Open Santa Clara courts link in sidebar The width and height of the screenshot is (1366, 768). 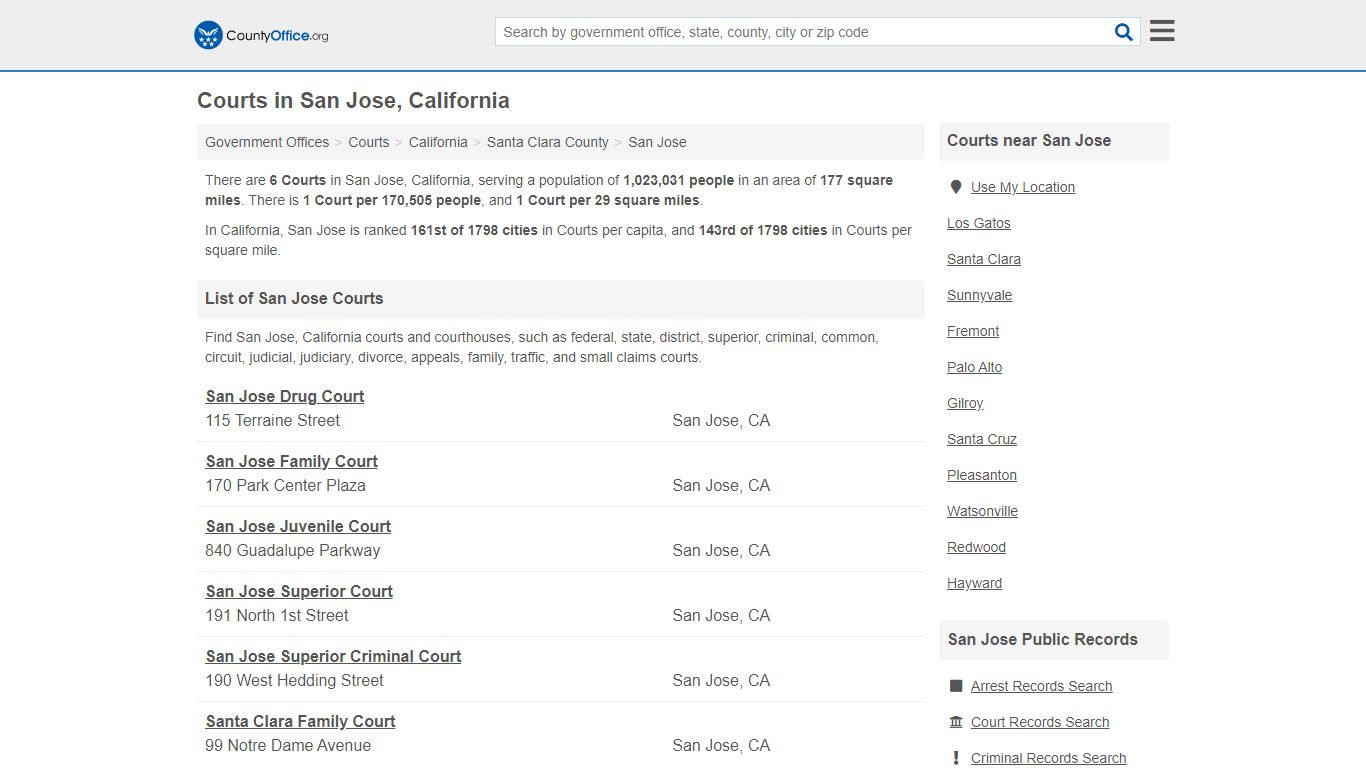click(x=984, y=259)
